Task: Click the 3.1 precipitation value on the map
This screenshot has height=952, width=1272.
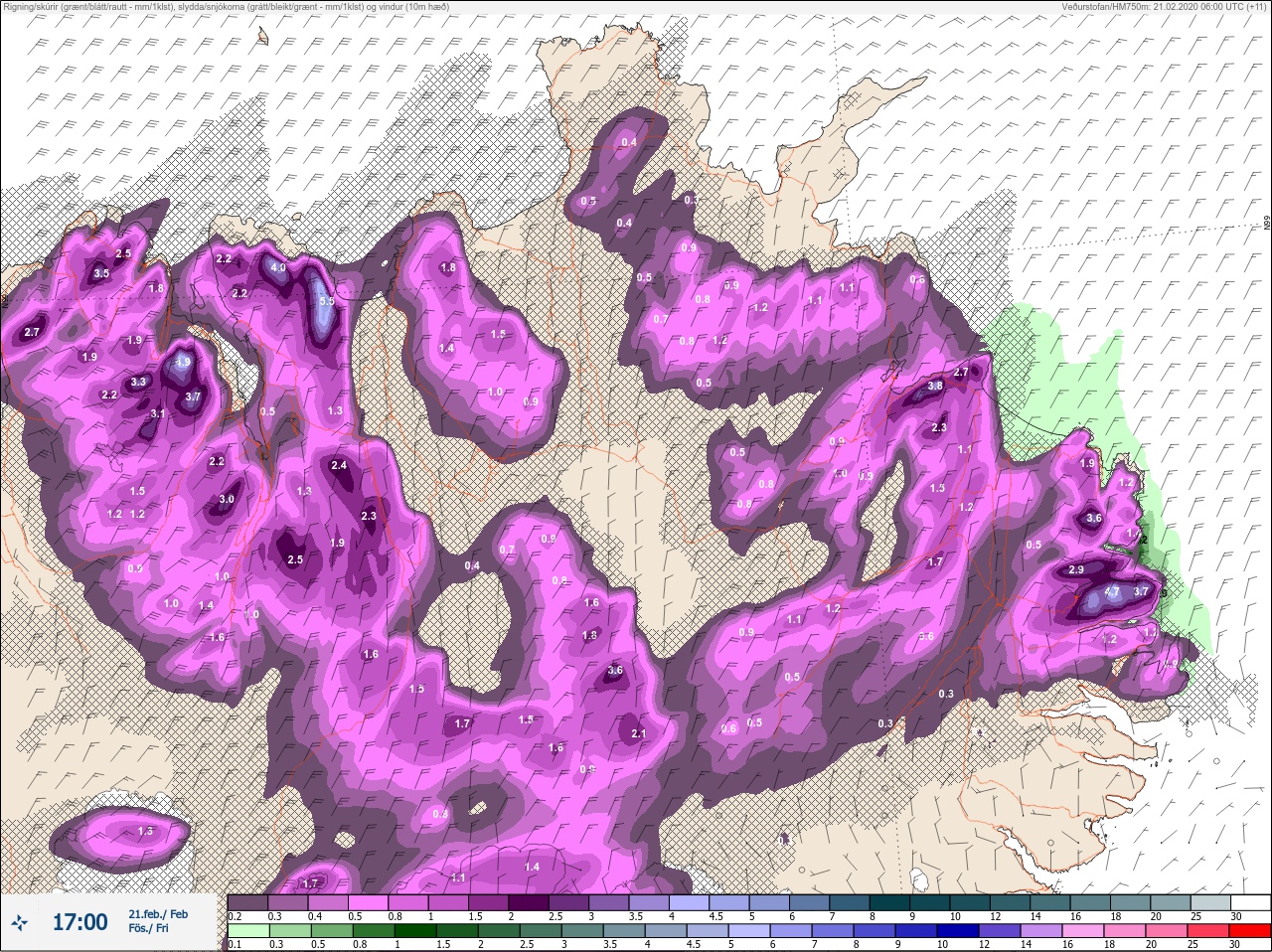Action: [157, 413]
